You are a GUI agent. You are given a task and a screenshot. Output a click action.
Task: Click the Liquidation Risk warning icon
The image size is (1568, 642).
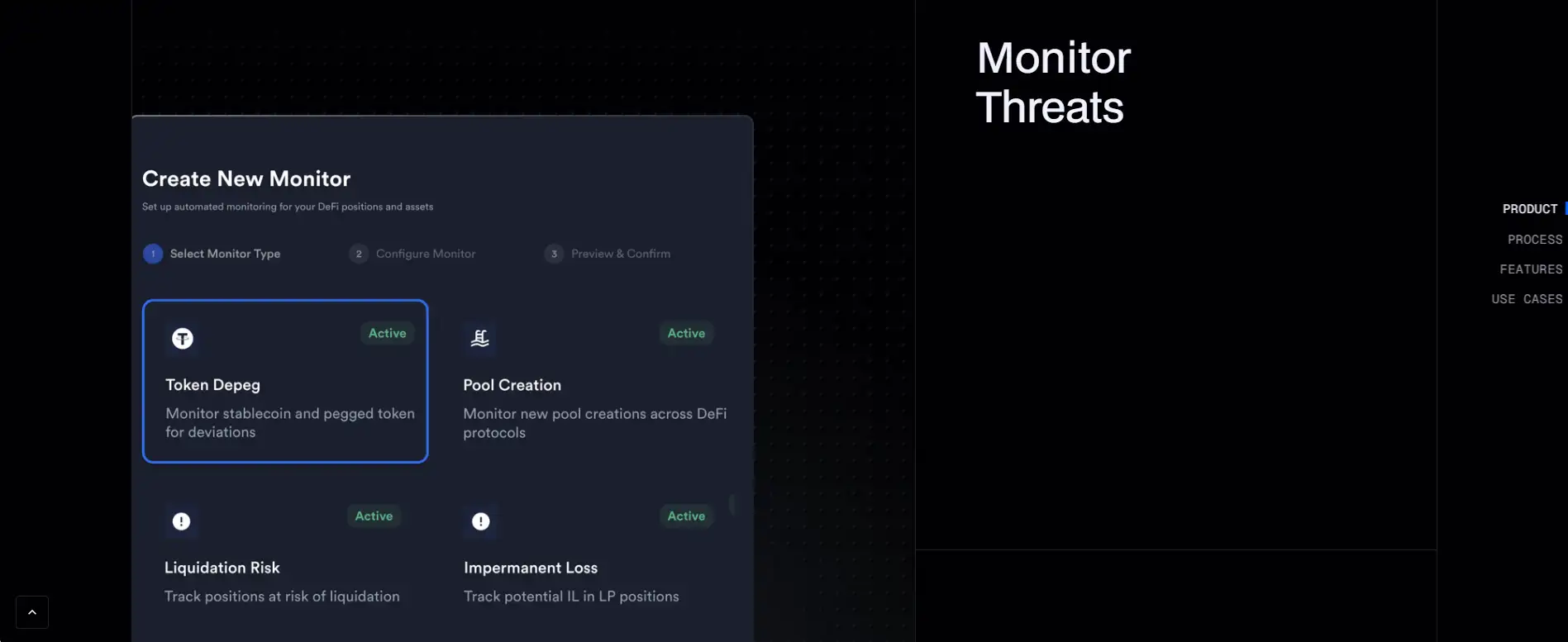pyautogui.click(x=181, y=521)
